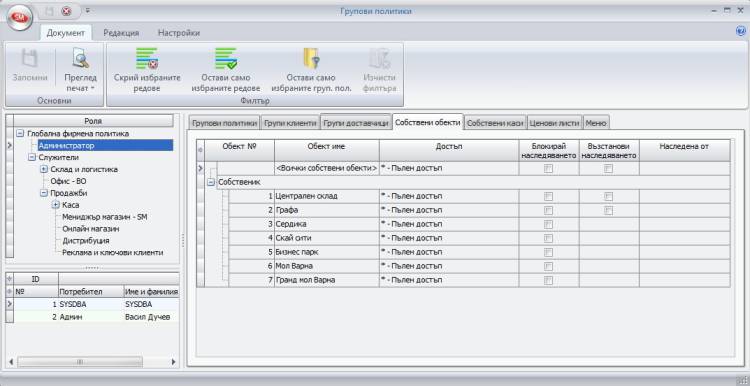Viewport: 750px width, 386px height.
Task: Click the Роля column header
Action: pos(94,121)
